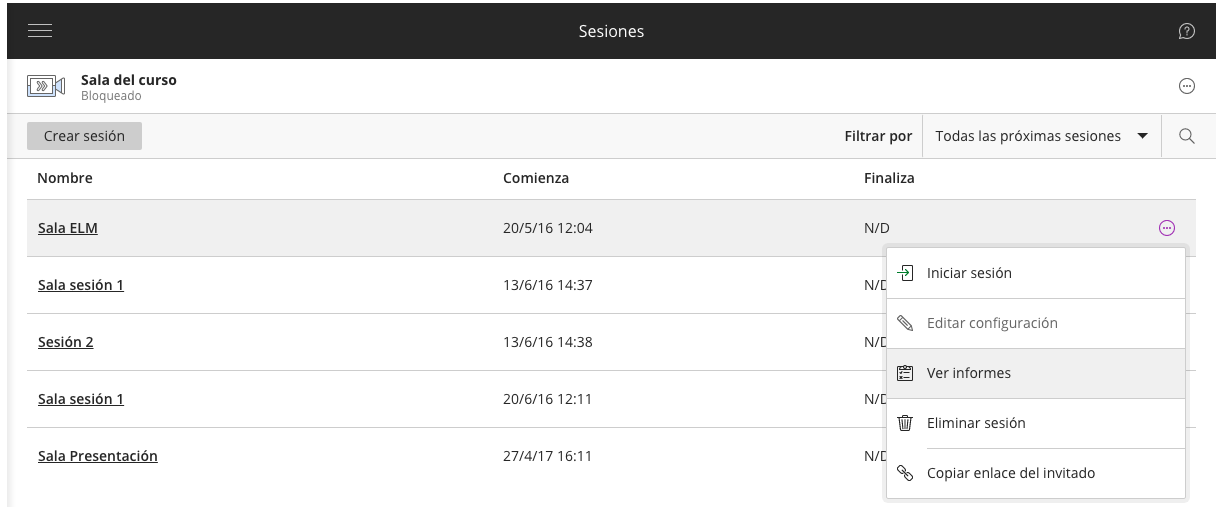Click the Ver informes report icon
The image size is (1221, 507).
pos(905,373)
